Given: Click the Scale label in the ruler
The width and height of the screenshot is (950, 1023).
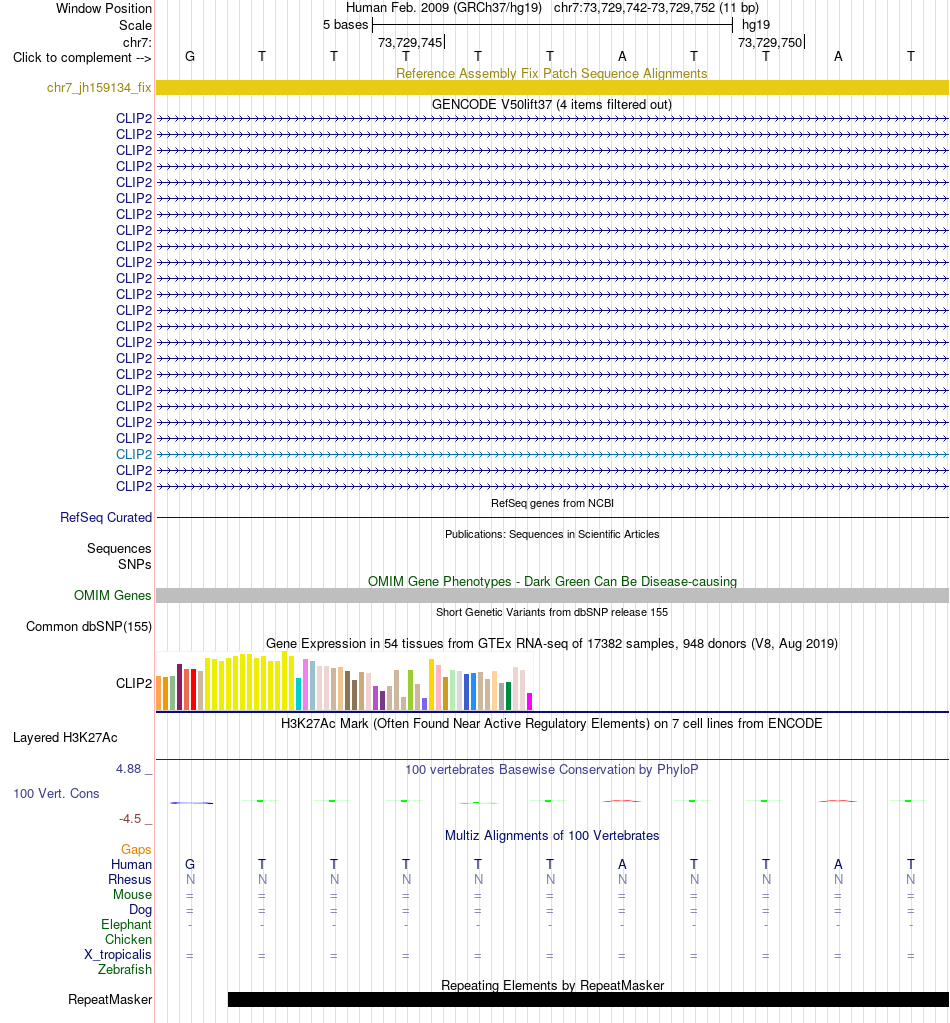Looking at the screenshot, I should point(135,25).
